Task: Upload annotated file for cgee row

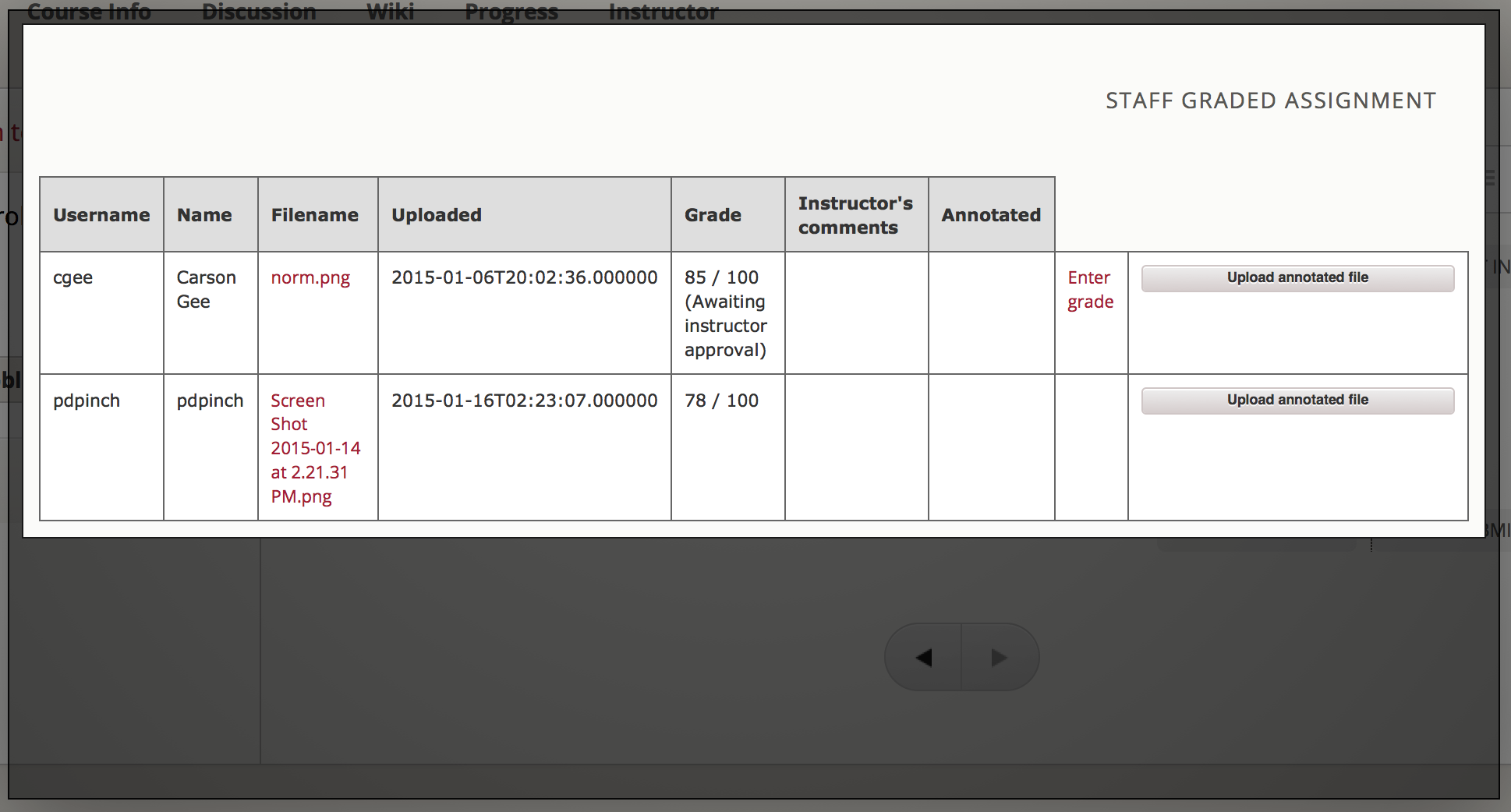Action: click(1297, 278)
